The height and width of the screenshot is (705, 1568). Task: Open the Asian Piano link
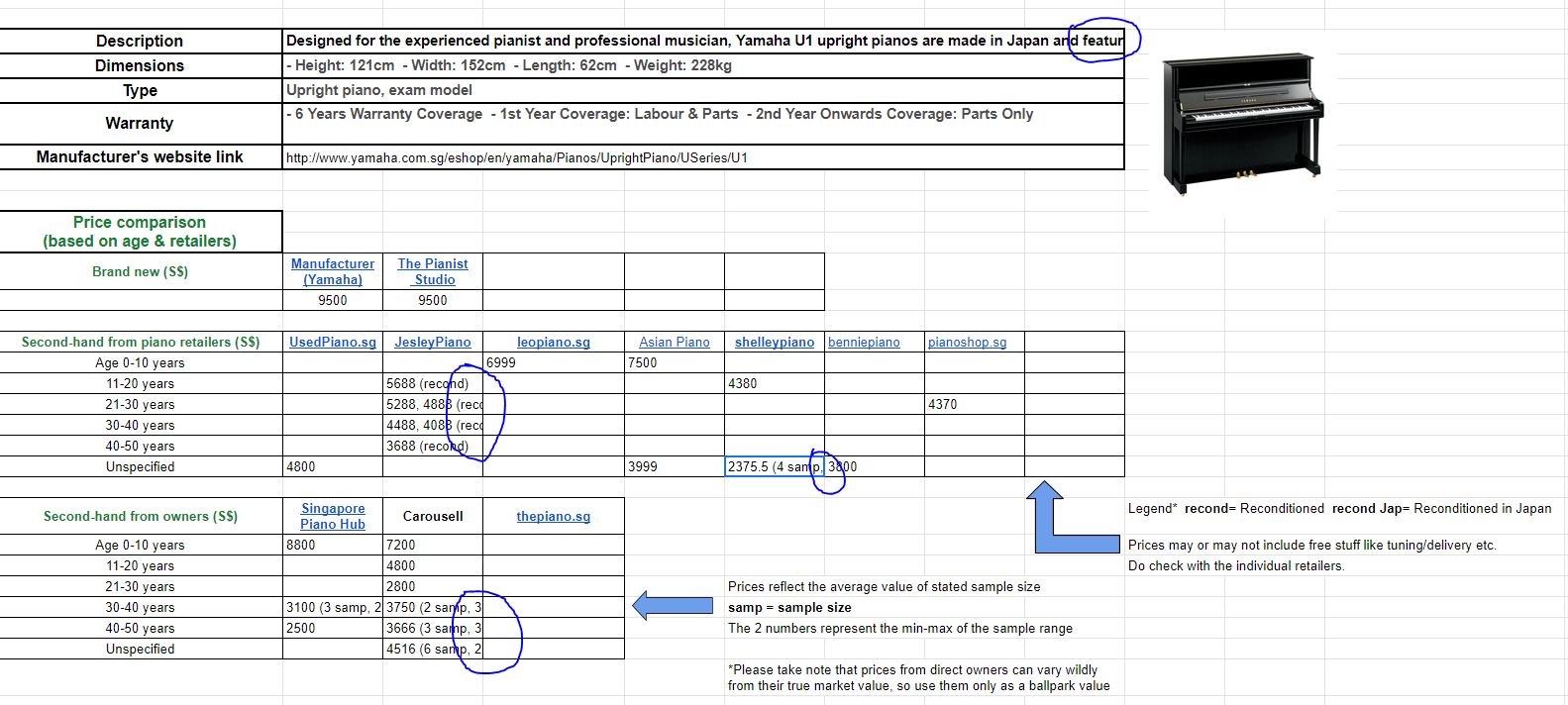[675, 342]
